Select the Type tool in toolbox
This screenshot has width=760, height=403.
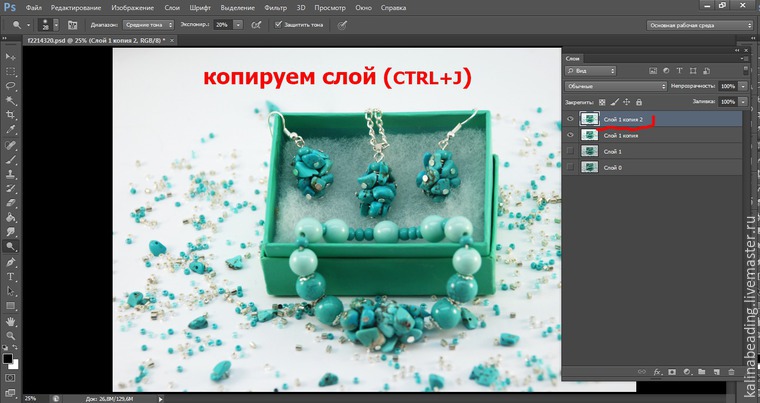(x=10, y=277)
